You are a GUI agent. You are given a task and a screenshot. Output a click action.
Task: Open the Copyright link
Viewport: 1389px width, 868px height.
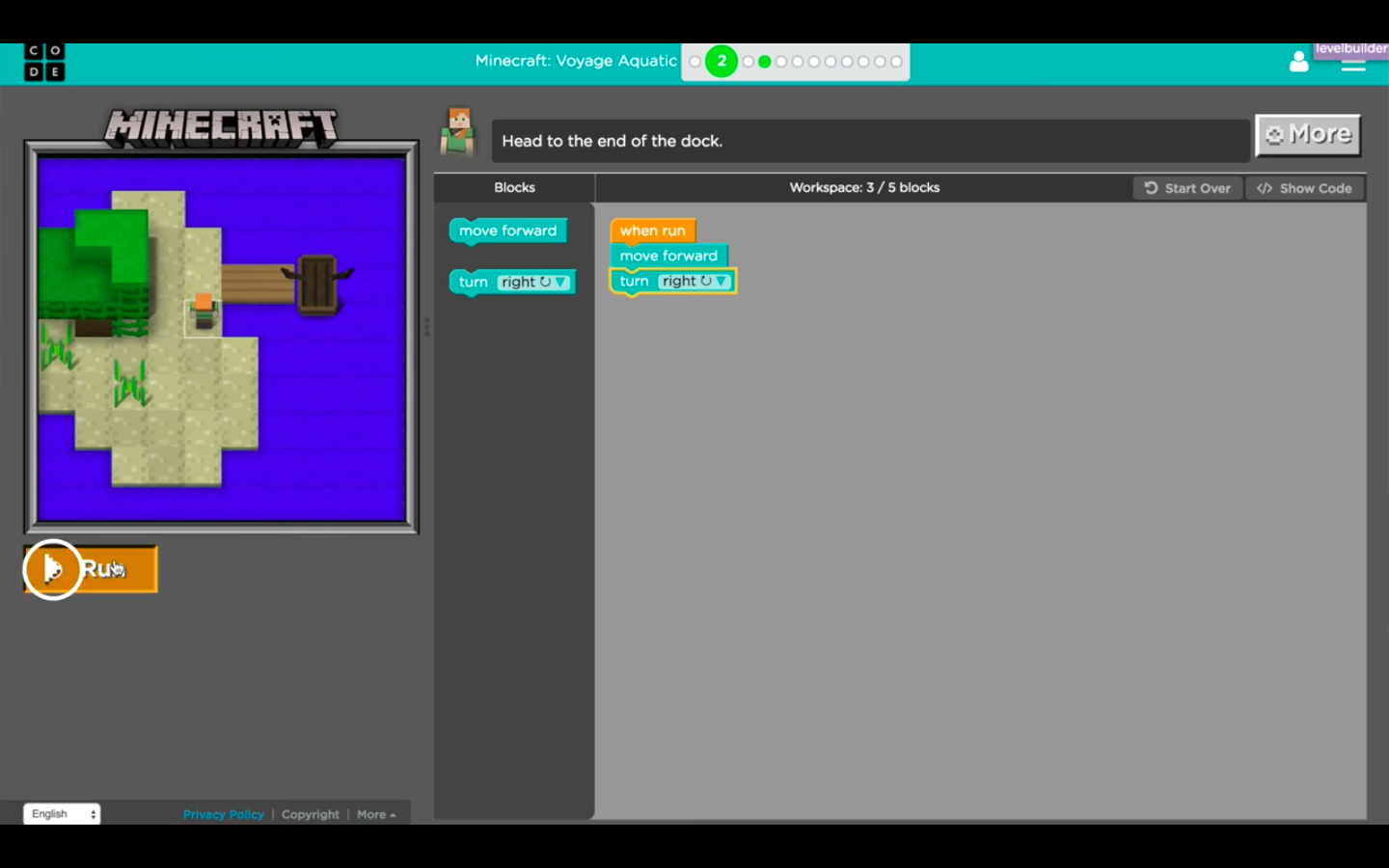311,815
